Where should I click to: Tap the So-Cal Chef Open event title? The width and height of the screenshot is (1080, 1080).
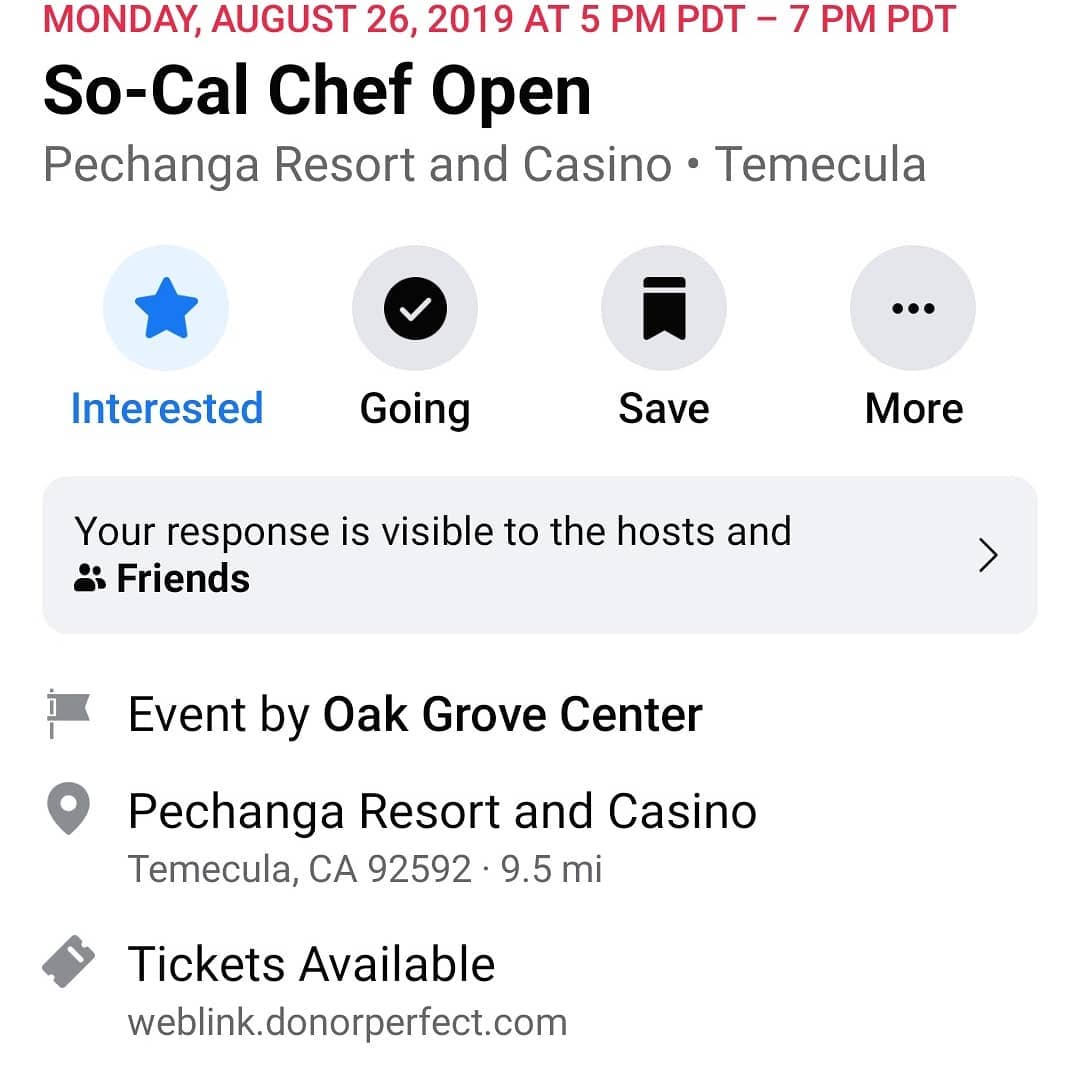(x=317, y=91)
